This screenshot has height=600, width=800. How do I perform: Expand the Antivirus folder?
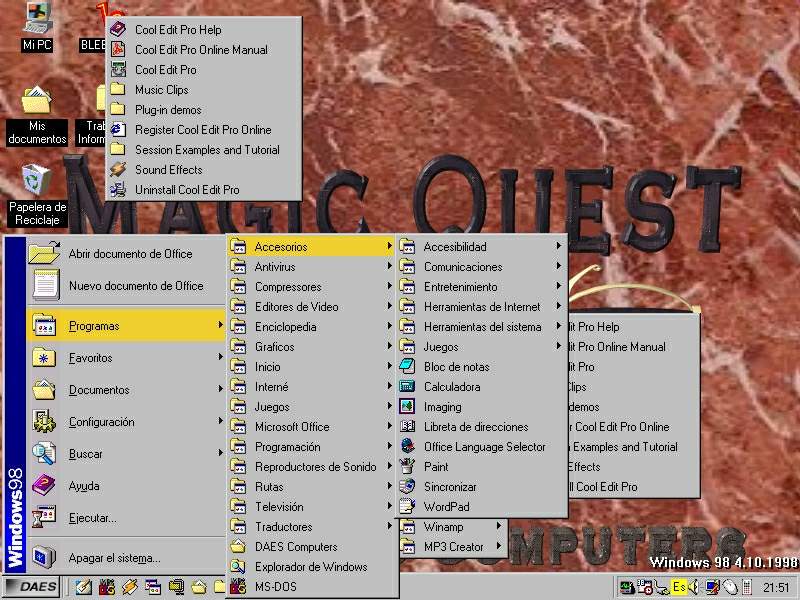coord(312,266)
